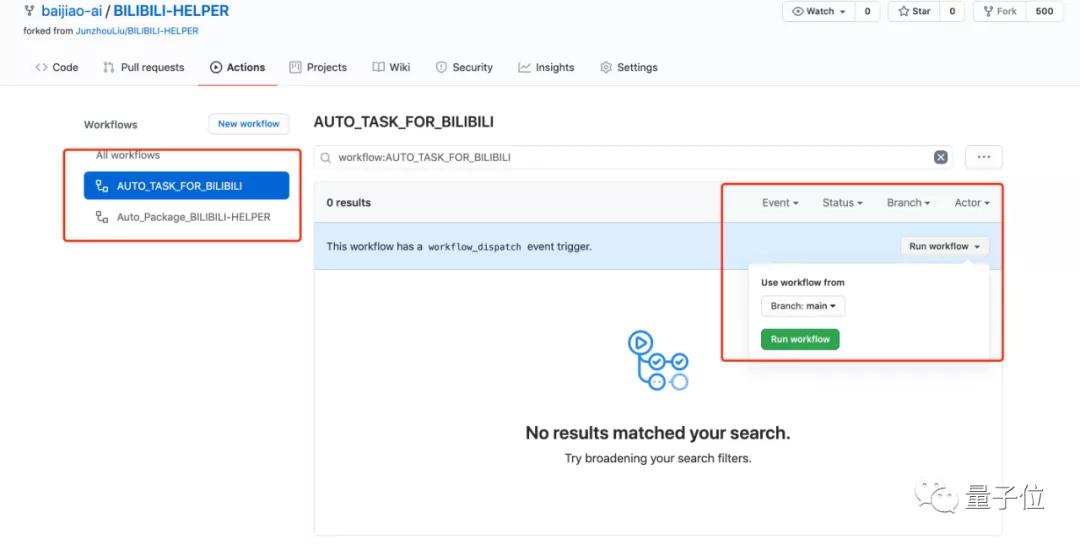Viewport: 1080px width, 545px height.
Task: Switch to the Code tab
Action: 57,67
